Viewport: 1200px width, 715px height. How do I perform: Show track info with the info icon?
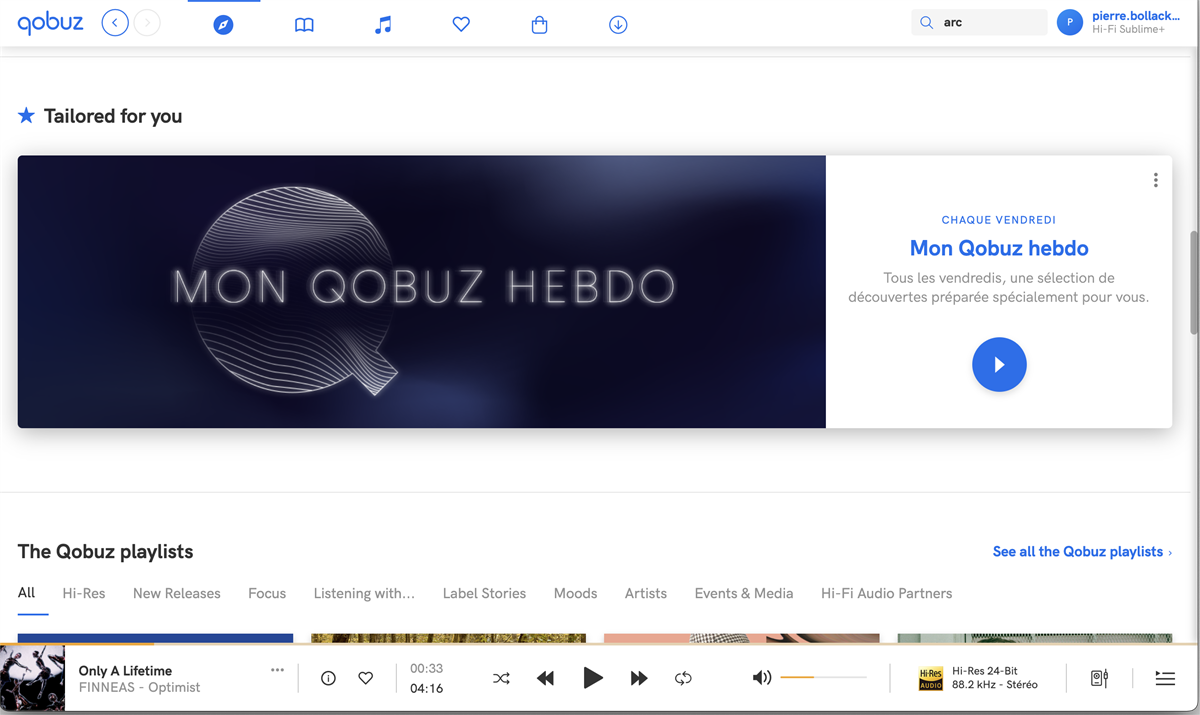328,678
